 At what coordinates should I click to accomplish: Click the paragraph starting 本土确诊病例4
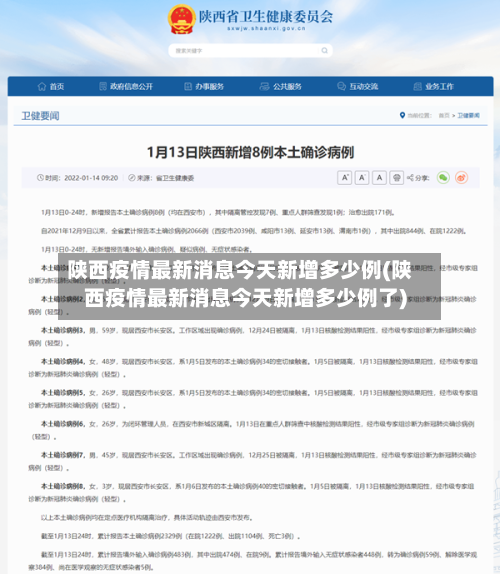pos(253,368)
